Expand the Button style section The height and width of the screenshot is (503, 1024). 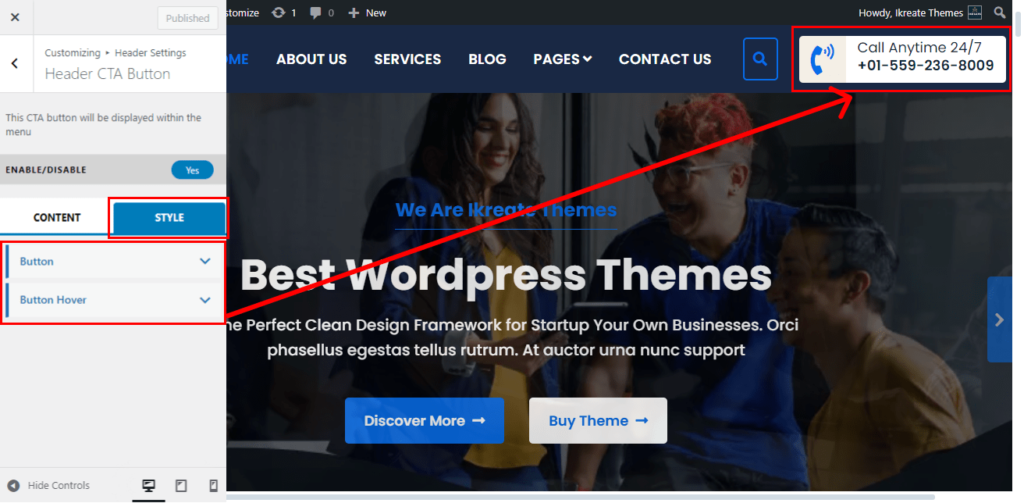coord(114,261)
